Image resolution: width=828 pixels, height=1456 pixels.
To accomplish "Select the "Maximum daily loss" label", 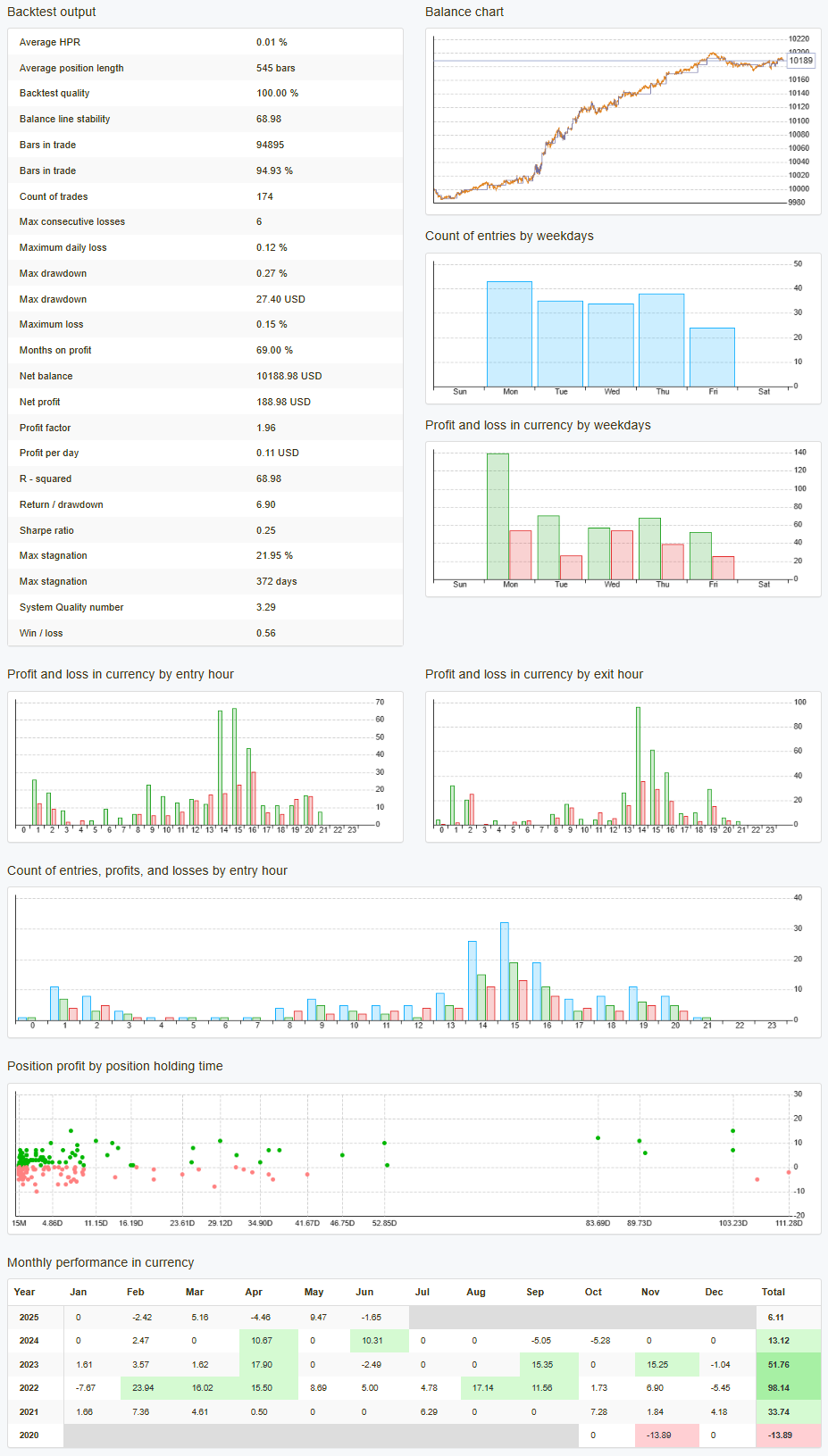I will [63, 247].
